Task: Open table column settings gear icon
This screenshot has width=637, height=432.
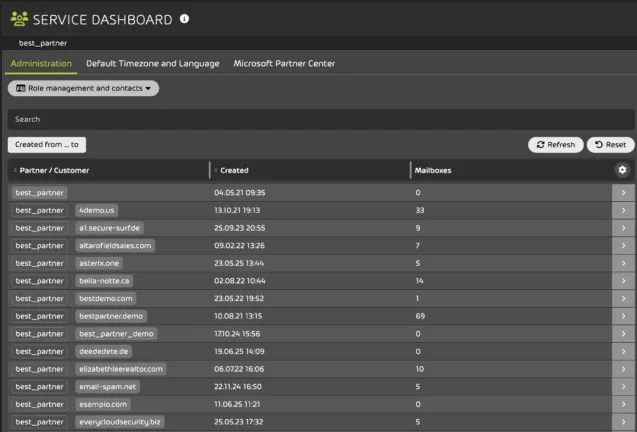Action: tap(622, 170)
